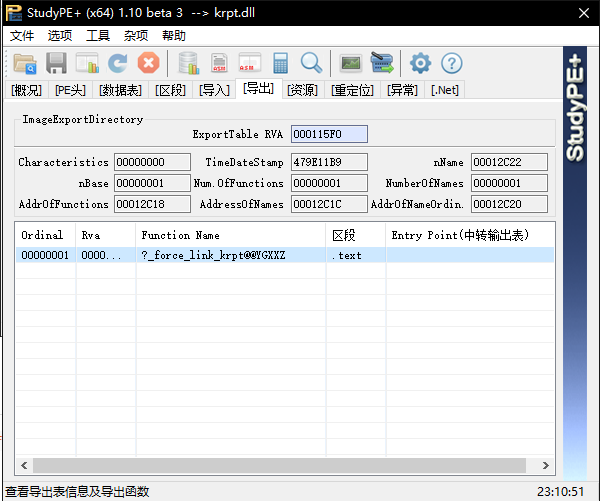Switch to the [概况] tab

26,90
